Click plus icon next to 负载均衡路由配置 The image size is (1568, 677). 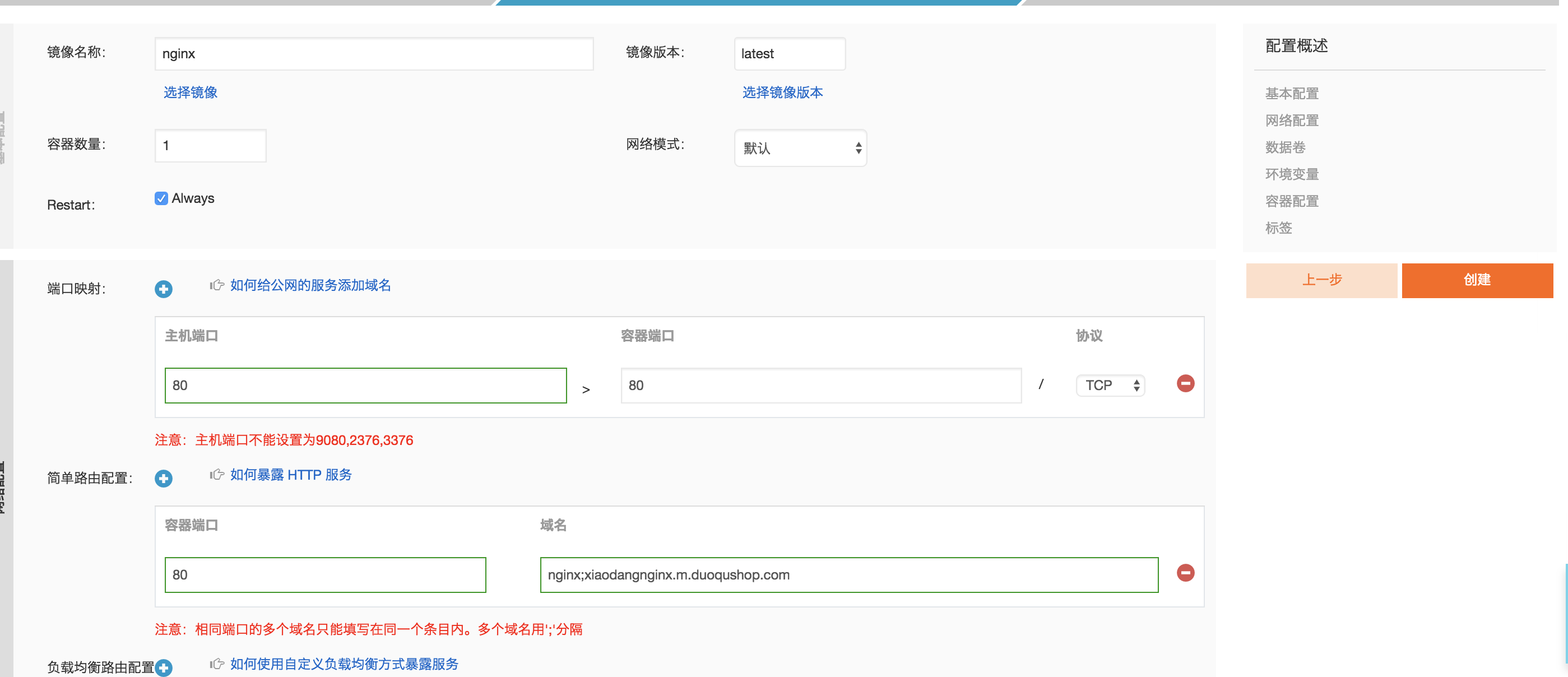[163, 668]
